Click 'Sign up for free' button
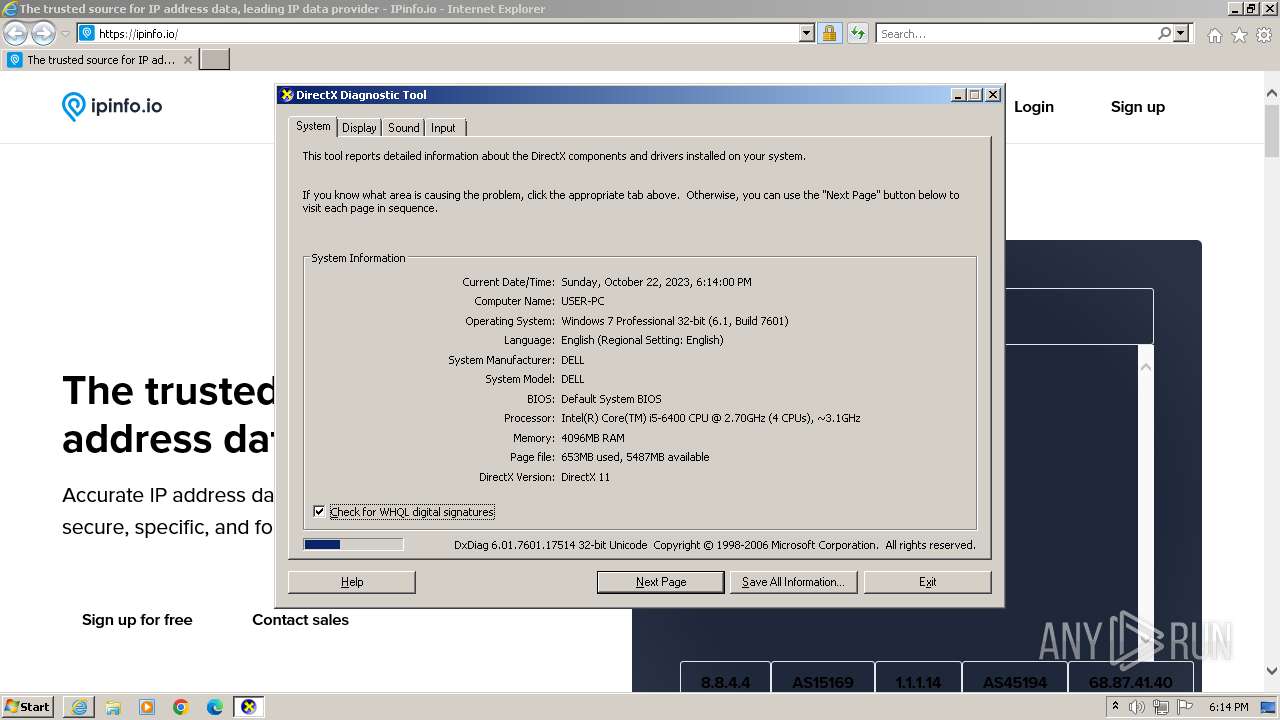This screenshot has width=1280, height=720. 137,620
